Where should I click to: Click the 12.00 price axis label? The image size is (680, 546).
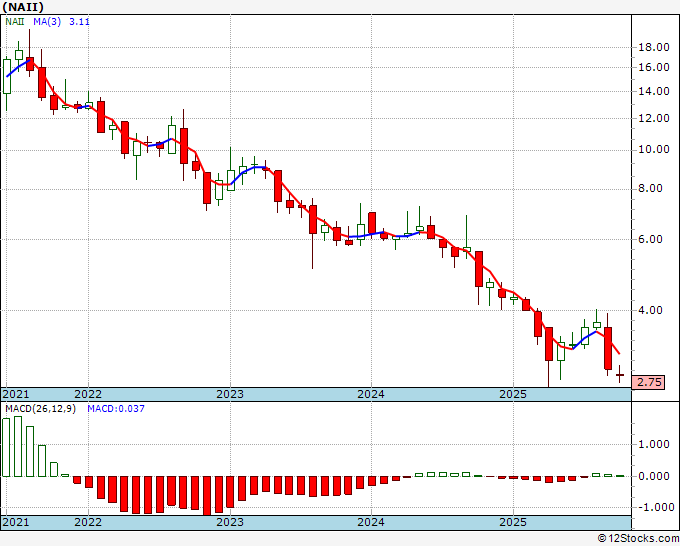click(x=654, y=118)
